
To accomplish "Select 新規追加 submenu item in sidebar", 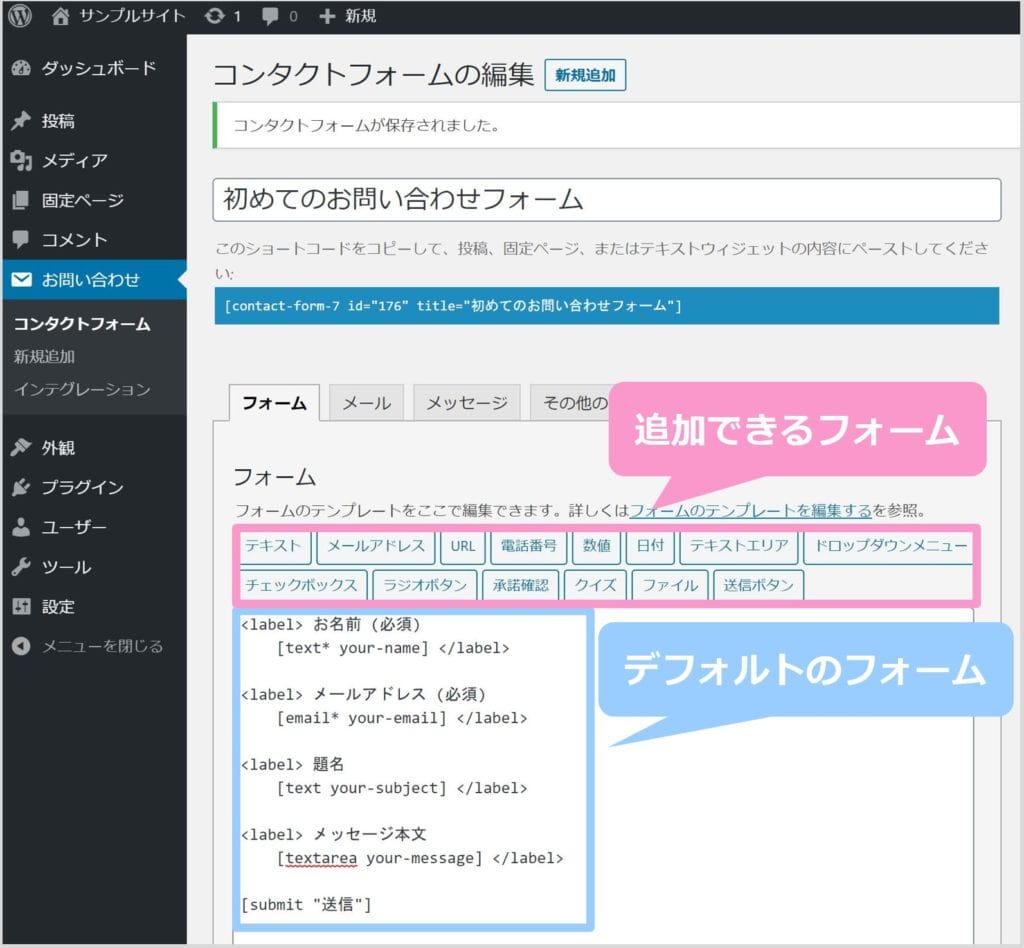I will (44, 356).
